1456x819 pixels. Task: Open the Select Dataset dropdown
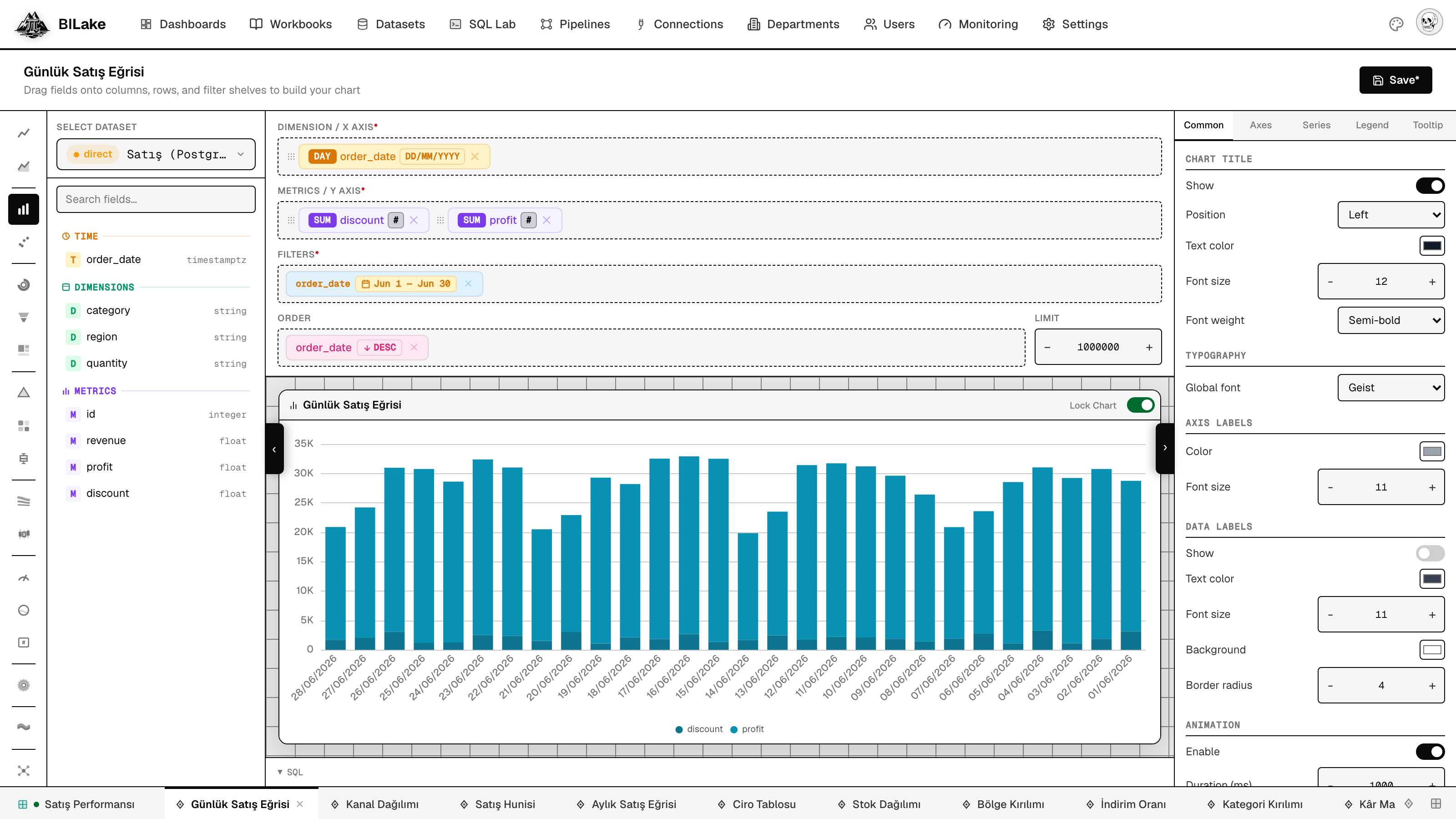point(156,154)
